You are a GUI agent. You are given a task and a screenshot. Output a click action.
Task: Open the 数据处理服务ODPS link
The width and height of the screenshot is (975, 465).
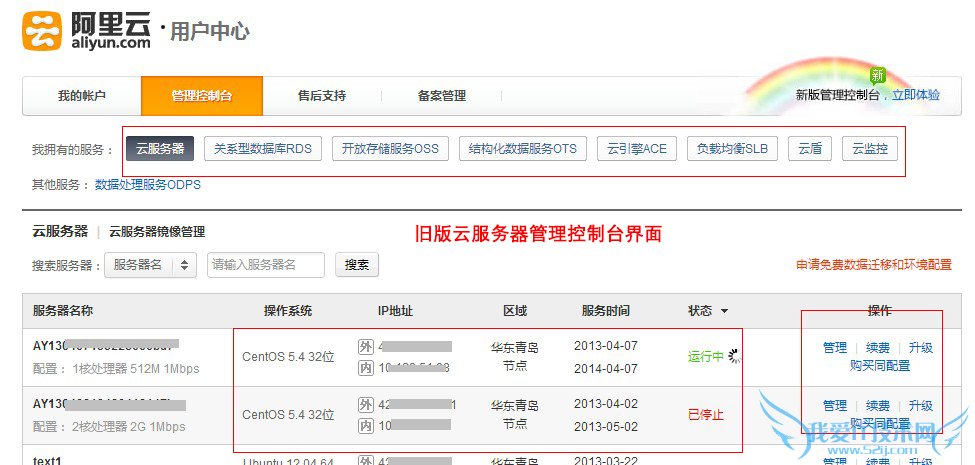(148, 185)
